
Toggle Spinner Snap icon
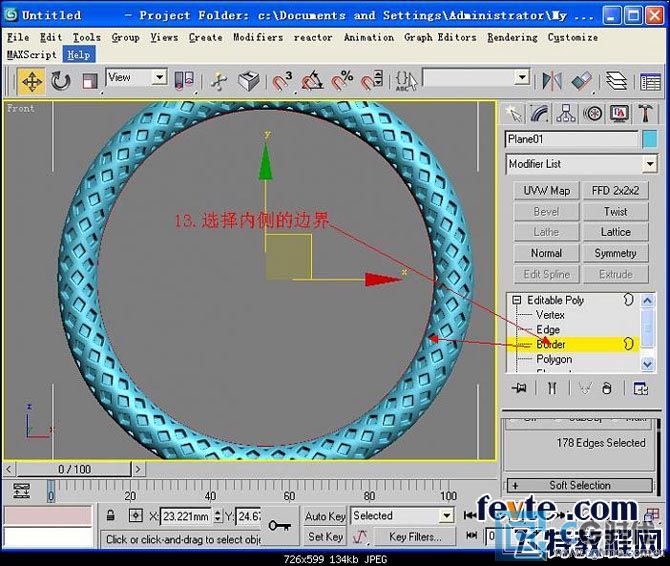(x=371, y=81)
